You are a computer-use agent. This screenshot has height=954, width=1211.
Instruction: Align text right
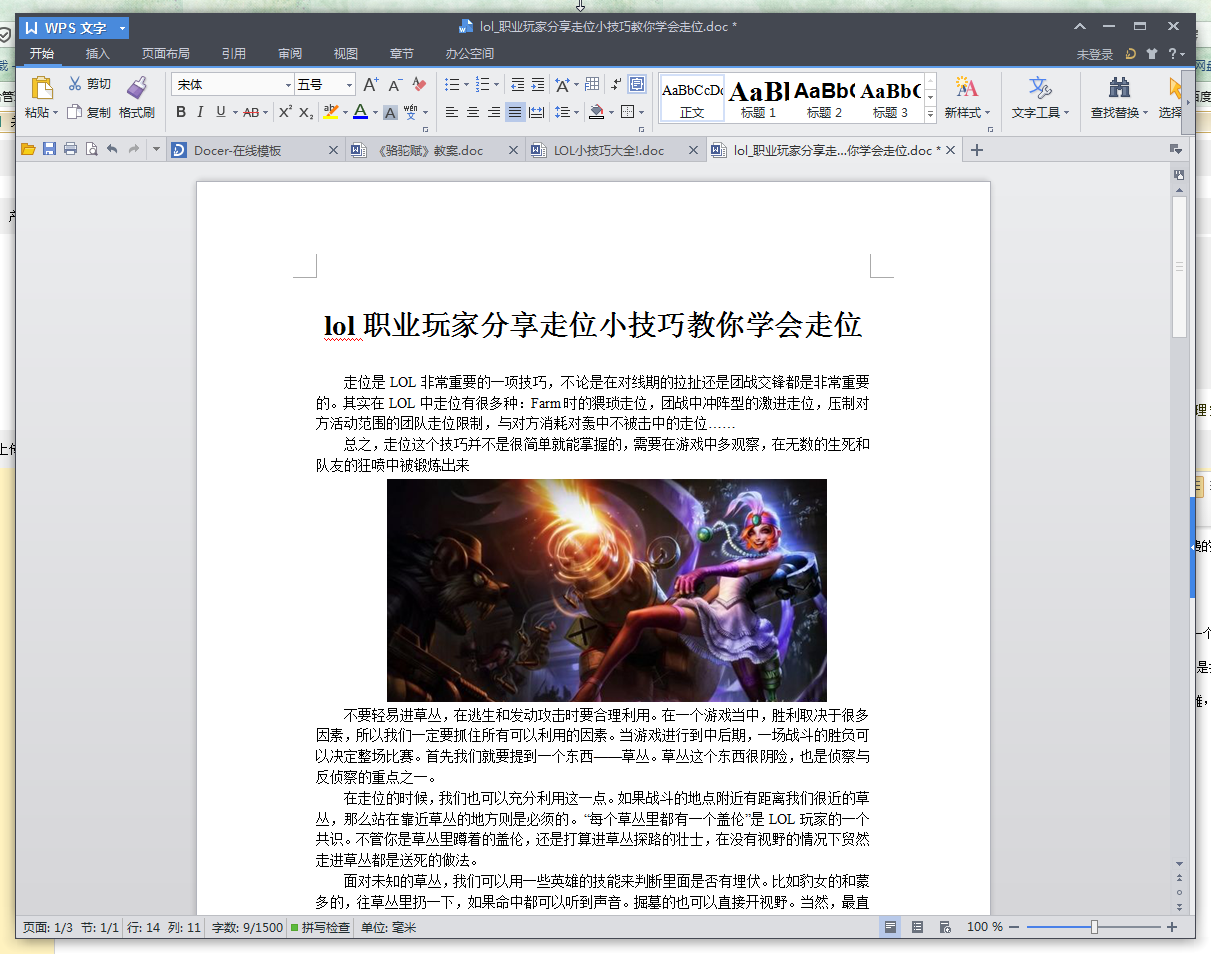[x=494, y=112]
